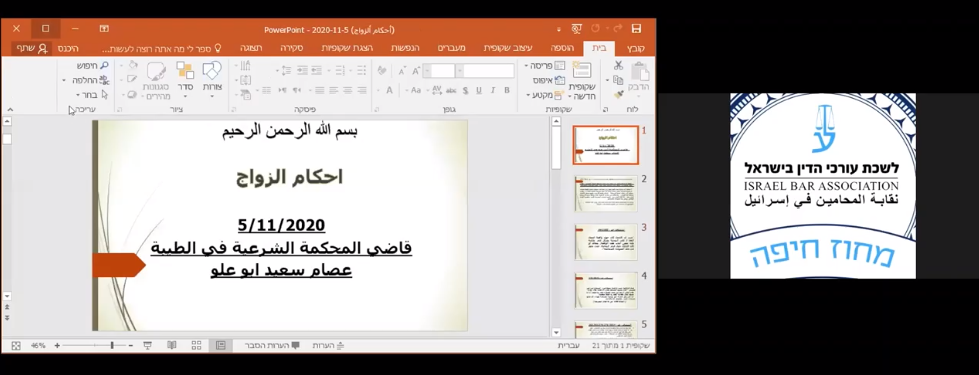Click the Format Painter brush icon

619,94
